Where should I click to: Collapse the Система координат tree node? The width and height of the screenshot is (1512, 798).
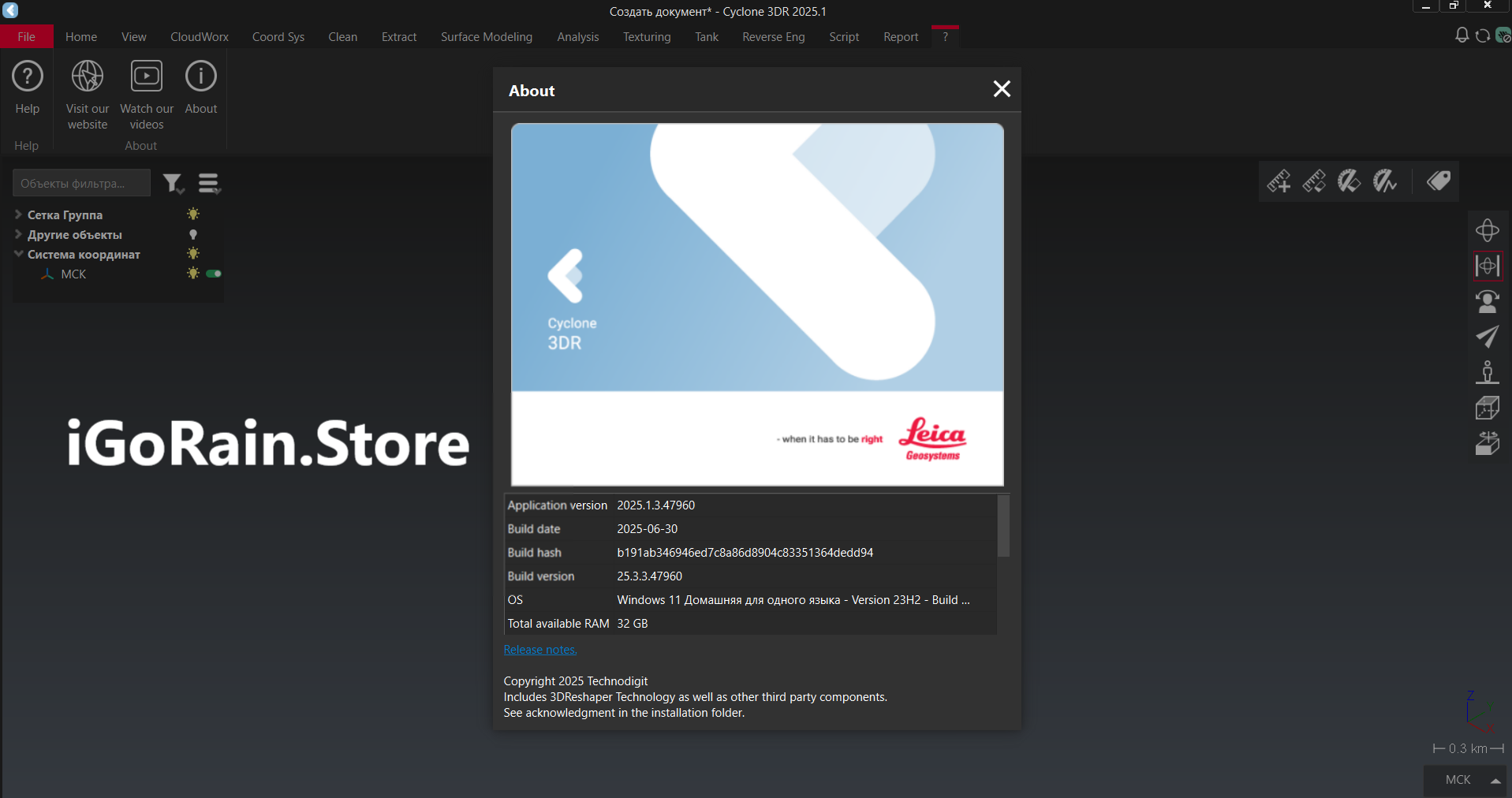click(18, 254)
